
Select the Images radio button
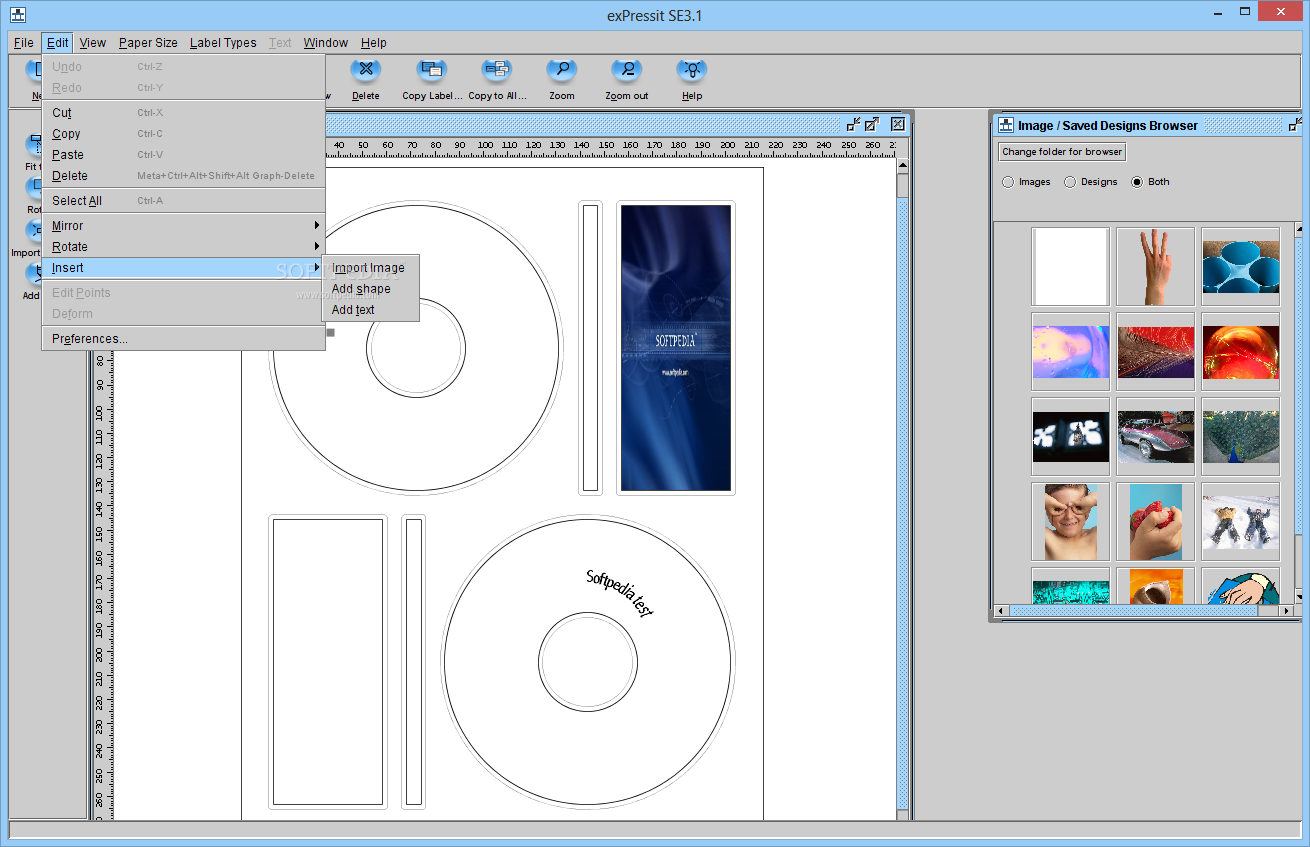coord(1008,182)
